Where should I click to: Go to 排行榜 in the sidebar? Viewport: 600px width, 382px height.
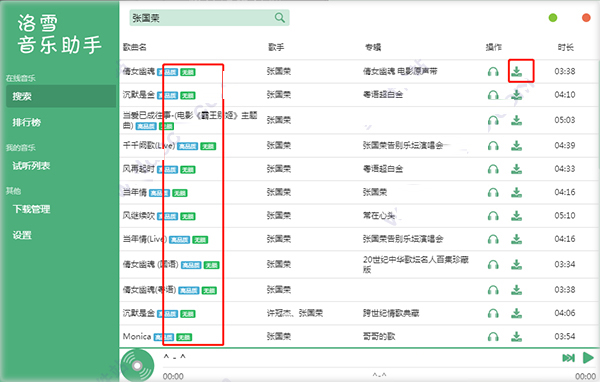pos(26,122)
